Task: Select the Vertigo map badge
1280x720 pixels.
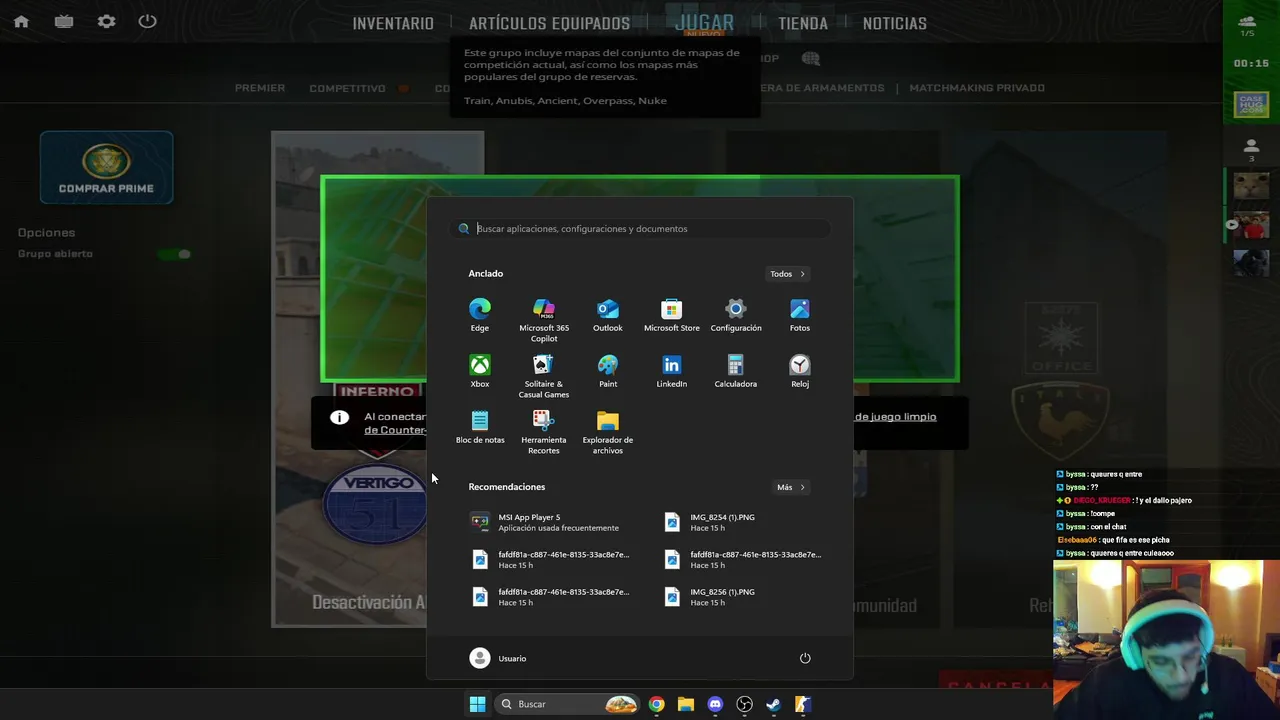Action: (x=375, y=505)
